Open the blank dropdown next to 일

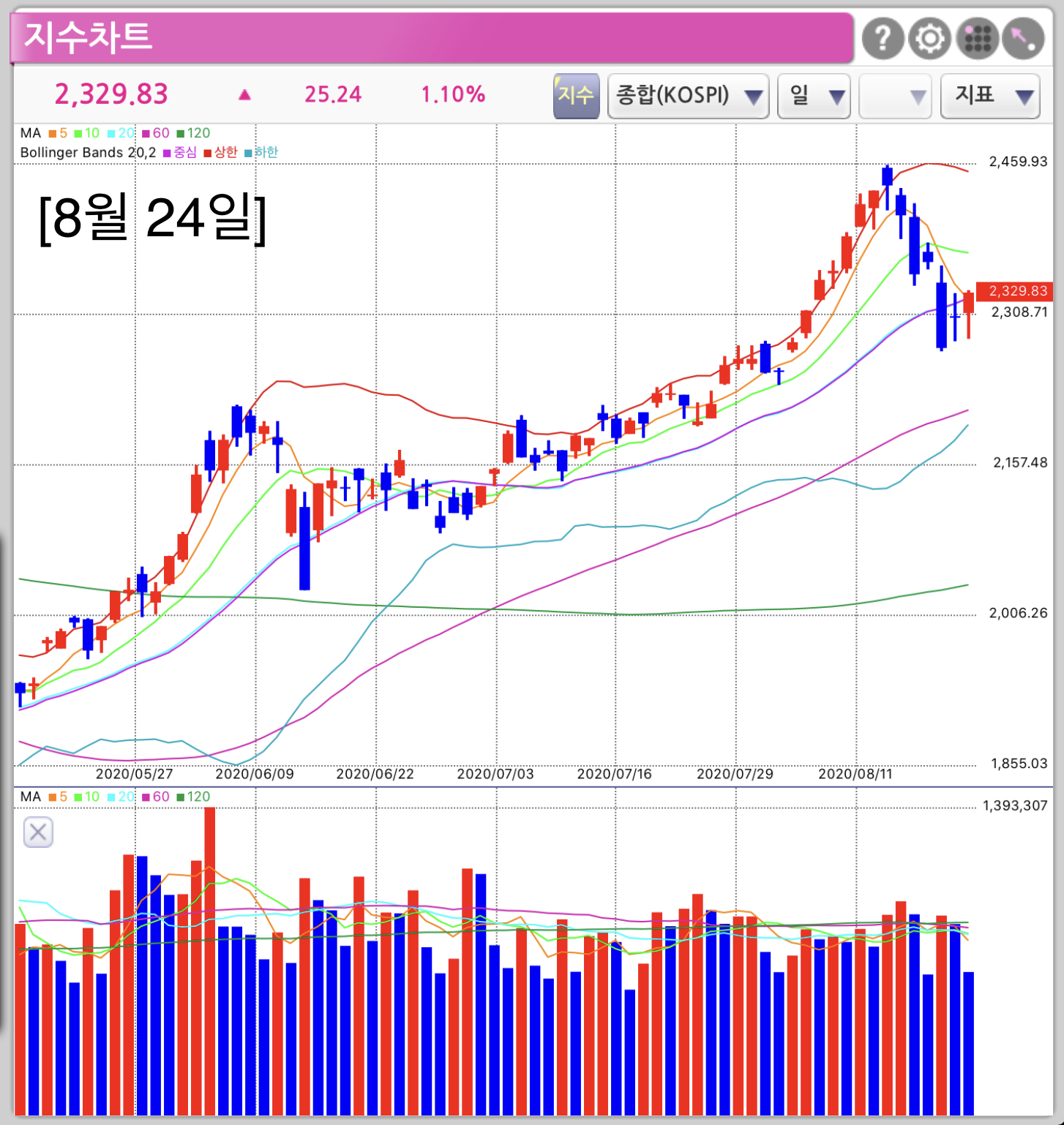pos(895,95)
